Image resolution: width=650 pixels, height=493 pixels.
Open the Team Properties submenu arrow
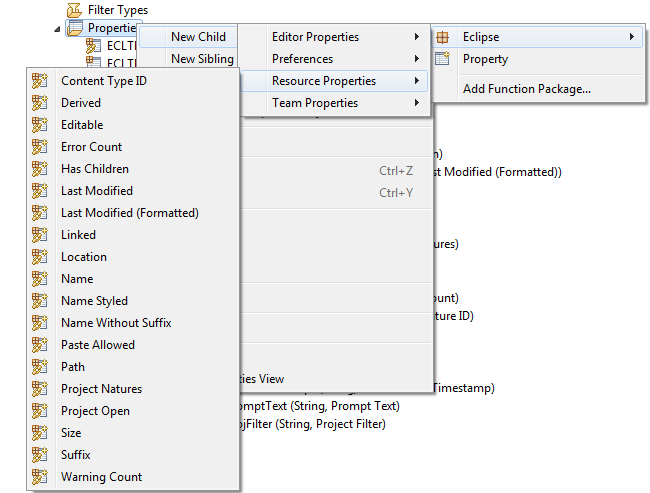(416, 103)
